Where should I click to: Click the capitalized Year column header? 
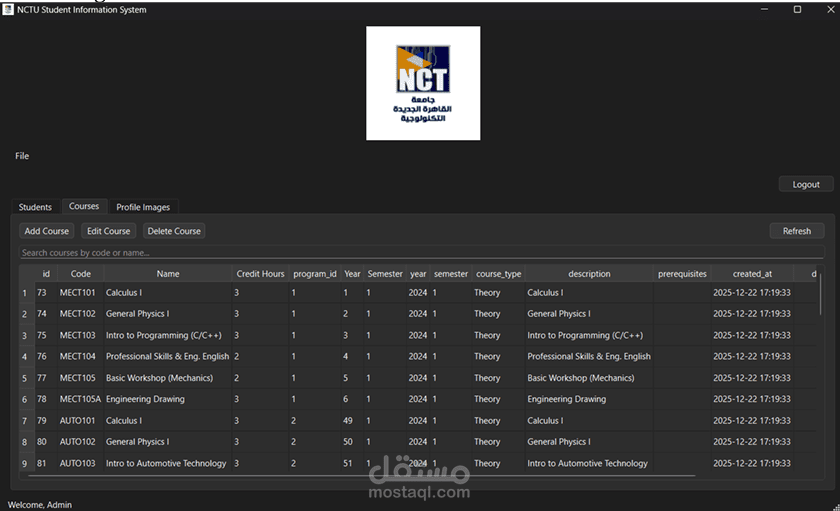352,274
